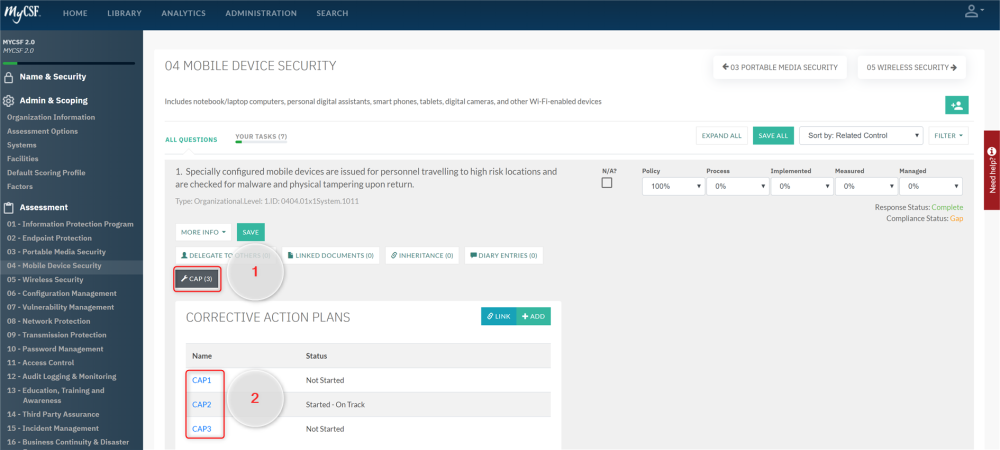Open 13 - Education, Training and Awareness
The height and width of the screenshot is (450, 1000).
click(55, 395)
